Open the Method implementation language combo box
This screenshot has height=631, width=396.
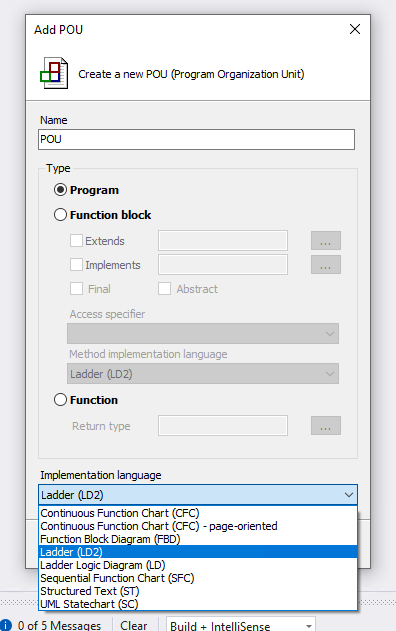[203, 374]
